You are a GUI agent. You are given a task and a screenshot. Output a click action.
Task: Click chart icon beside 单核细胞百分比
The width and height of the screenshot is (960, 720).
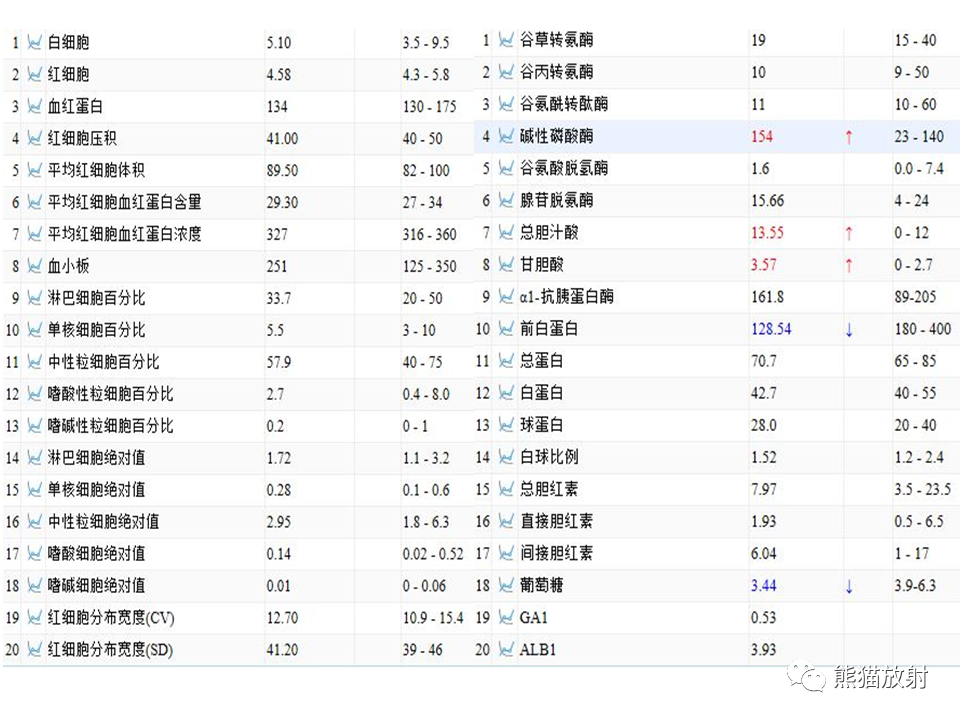[x=34, y=330]
